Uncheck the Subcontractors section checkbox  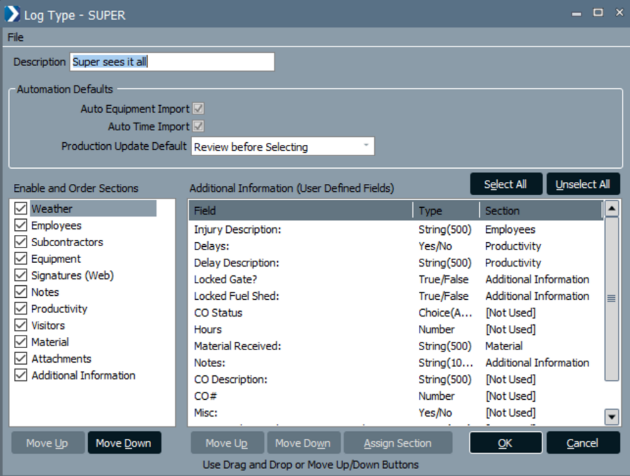pos(20,242)
